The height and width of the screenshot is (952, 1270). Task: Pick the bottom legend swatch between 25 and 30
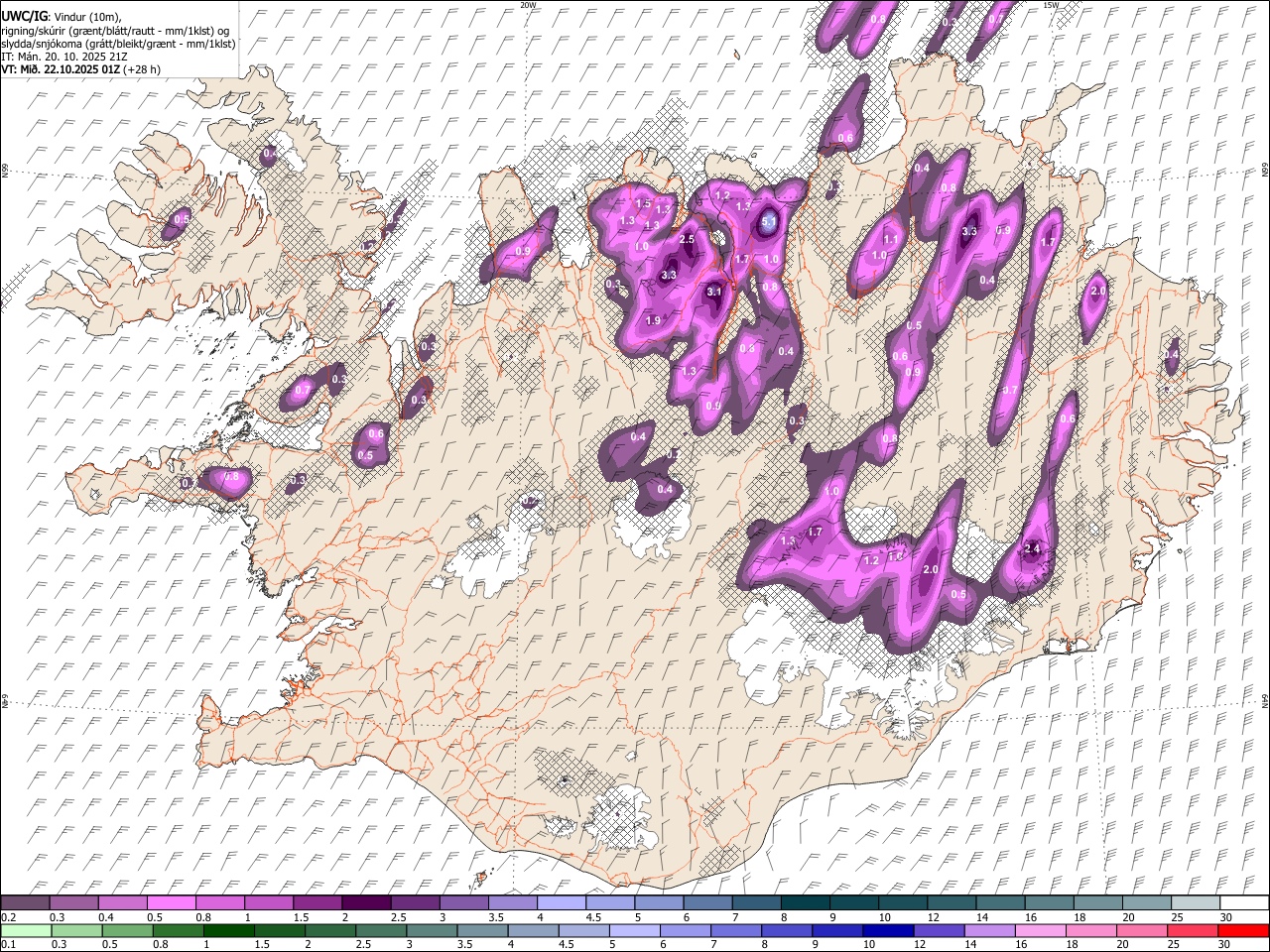tap(1192, 930)
